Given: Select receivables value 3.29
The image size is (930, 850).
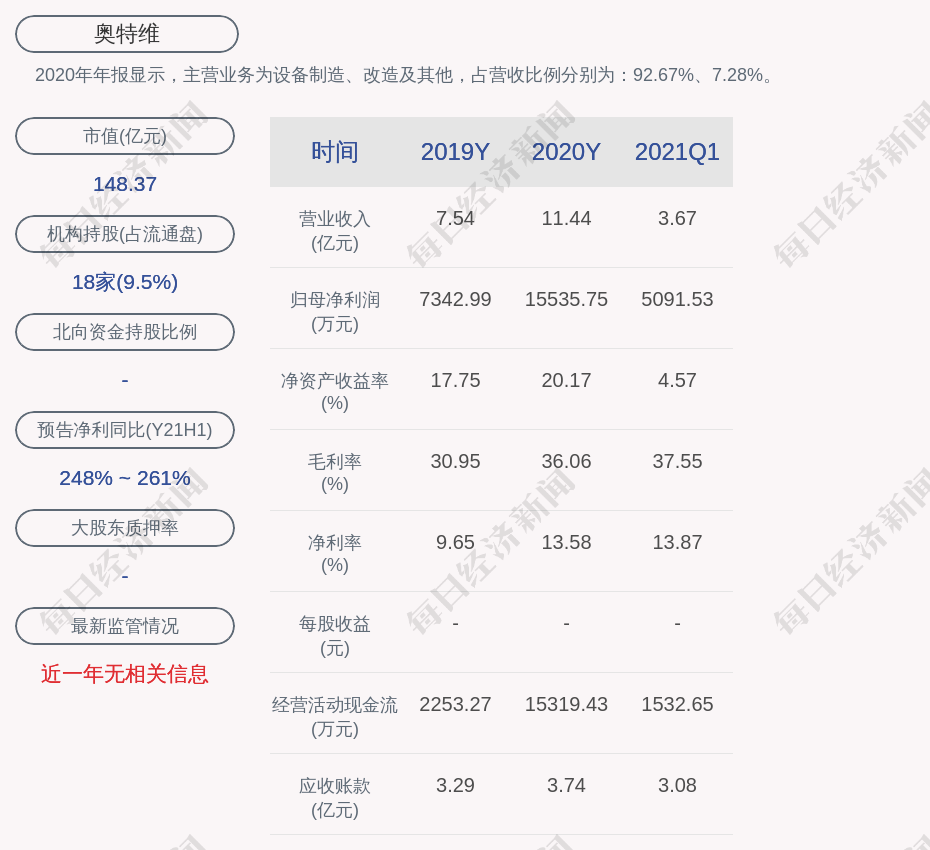Looking at the screenshot, I should point(455,785).
